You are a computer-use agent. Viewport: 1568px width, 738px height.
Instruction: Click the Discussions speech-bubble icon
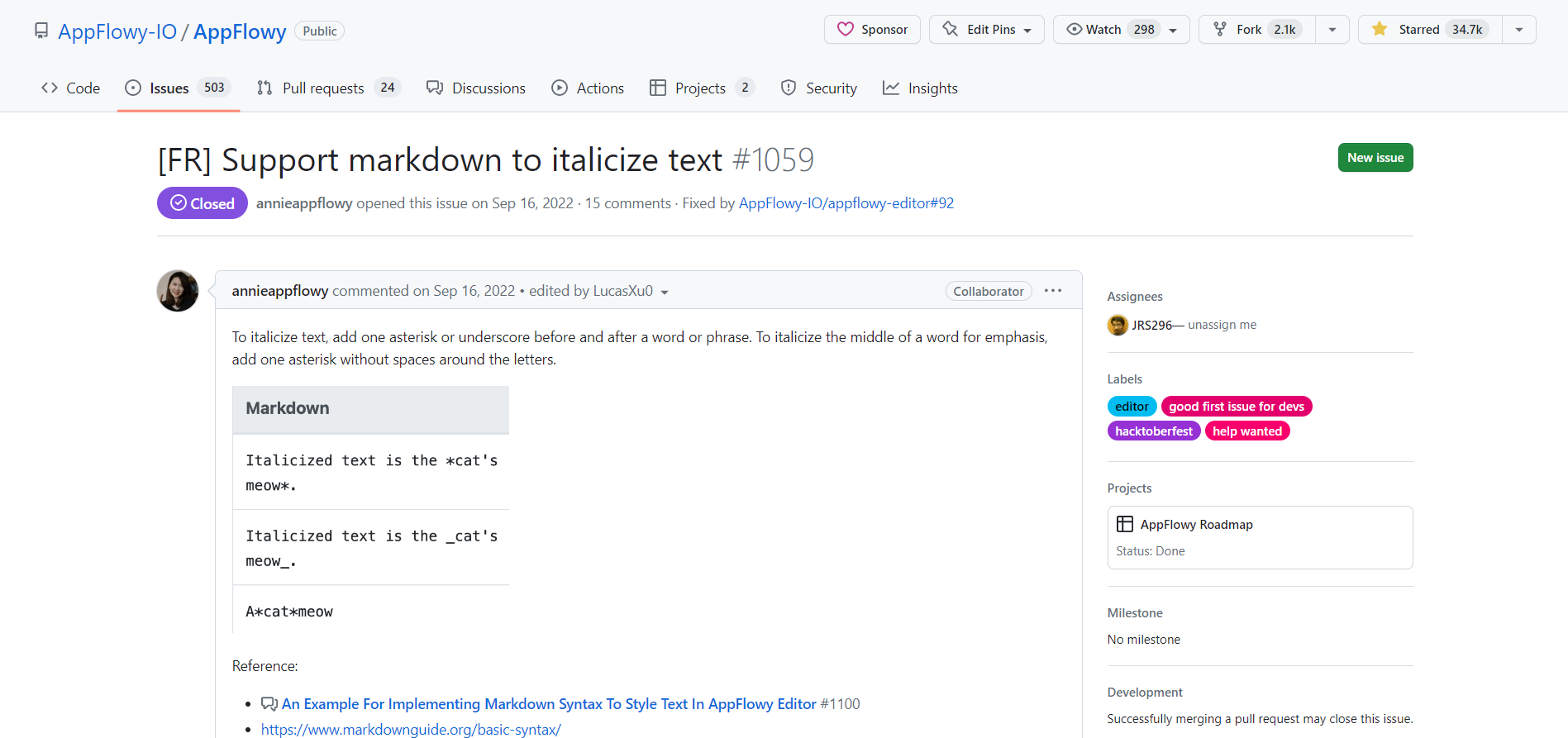435,88
